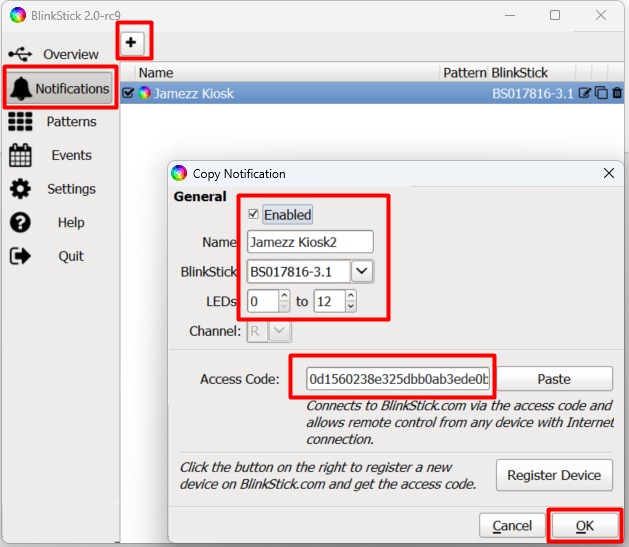Click the BlinkStick combo box text BS017816-3.1

click(298, 272)
